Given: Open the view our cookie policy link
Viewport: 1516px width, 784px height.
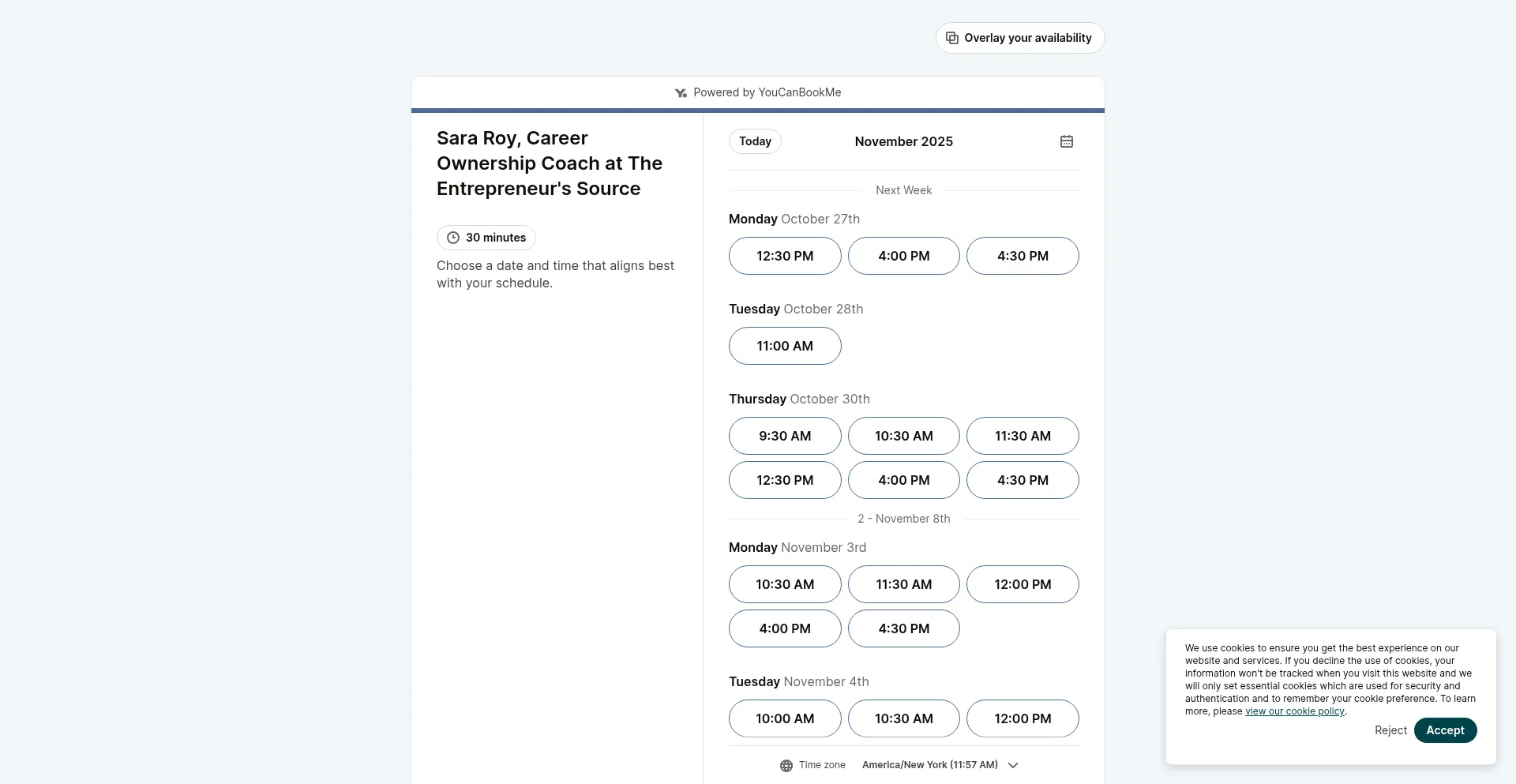Looking at the screenshot, I should point(1294,711).
